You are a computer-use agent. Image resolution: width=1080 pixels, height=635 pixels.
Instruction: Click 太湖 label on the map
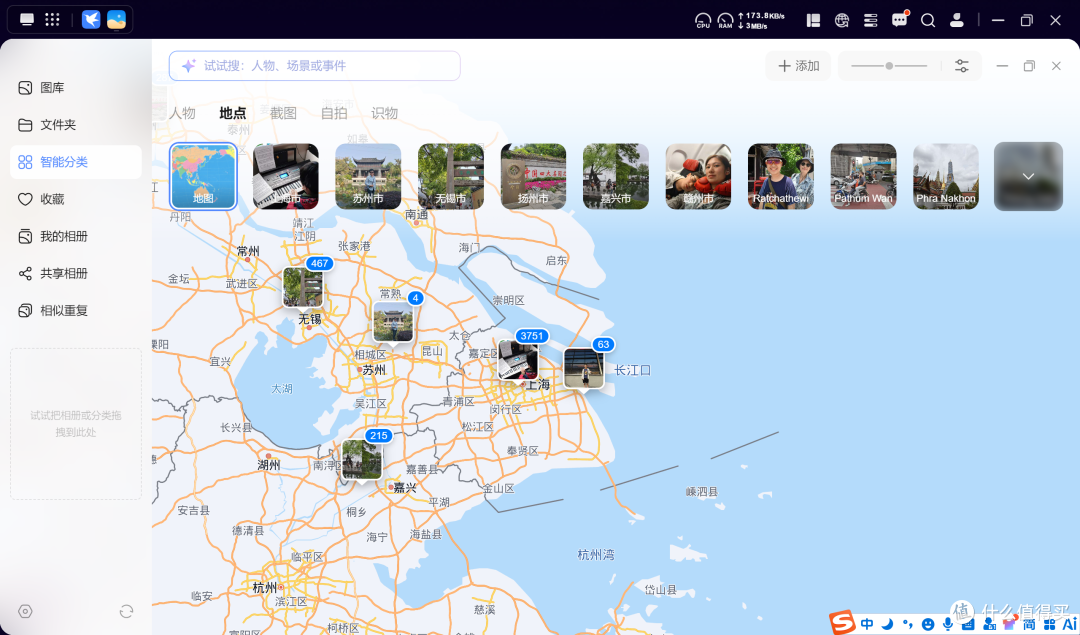[x=282, y=388]
